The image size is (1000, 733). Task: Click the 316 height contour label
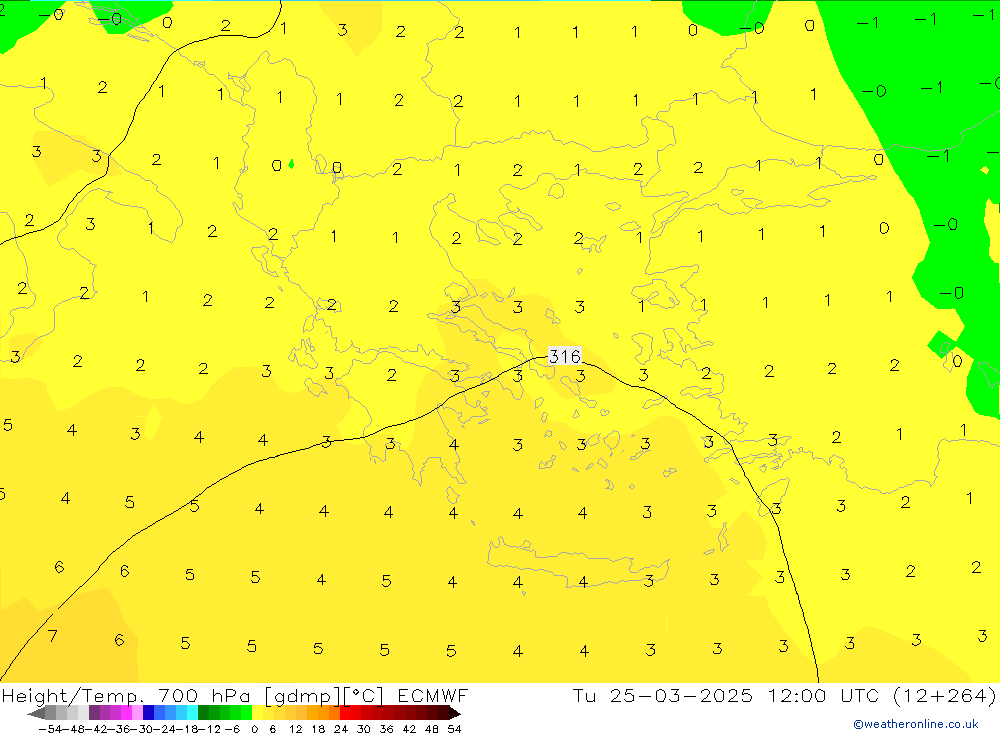(x=564, y=356)
